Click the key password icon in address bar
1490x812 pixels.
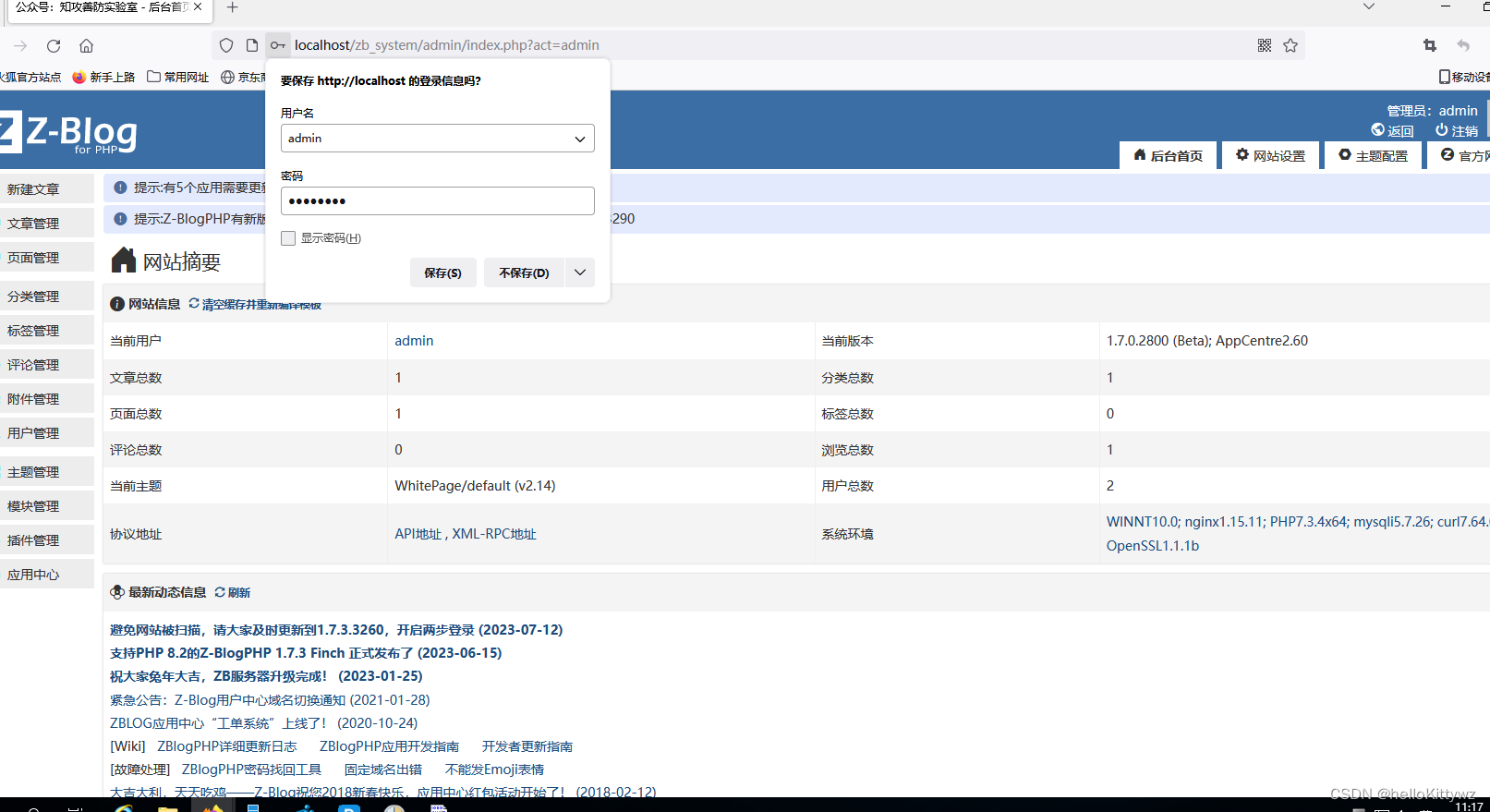(278, 45)
